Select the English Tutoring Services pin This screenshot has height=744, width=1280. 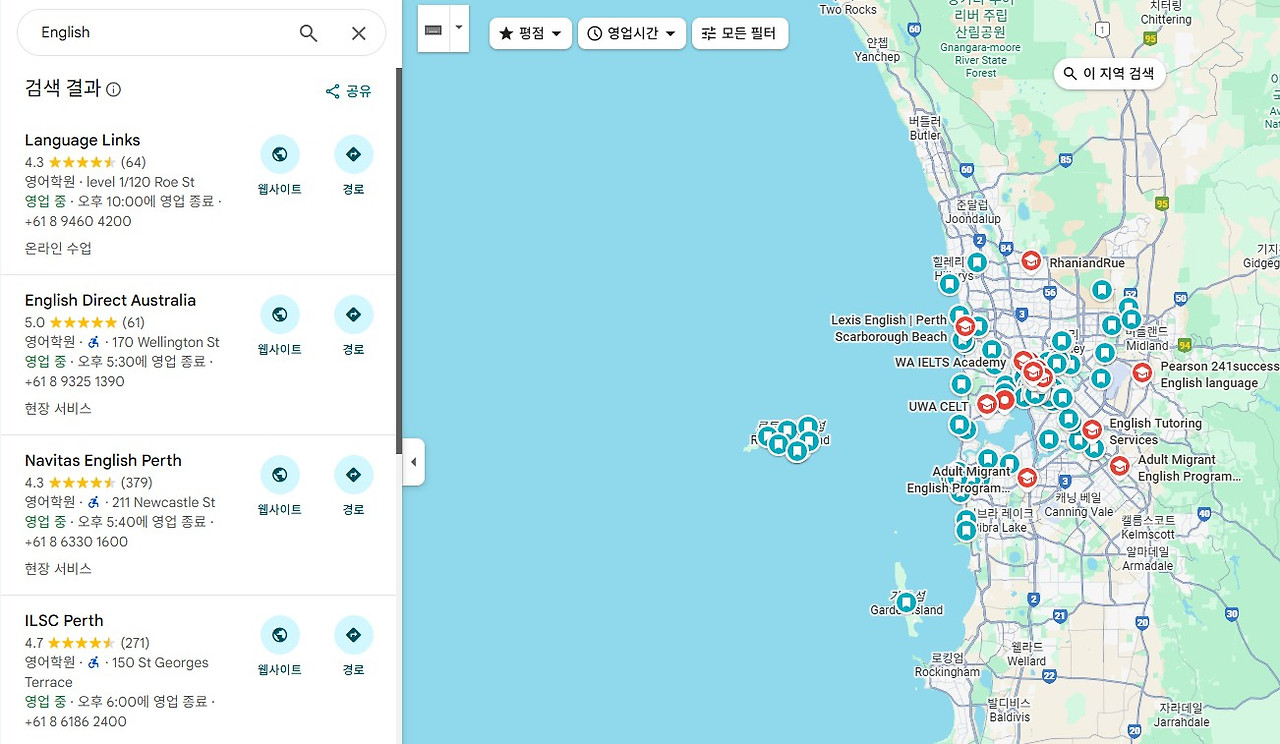[1092, 429]
